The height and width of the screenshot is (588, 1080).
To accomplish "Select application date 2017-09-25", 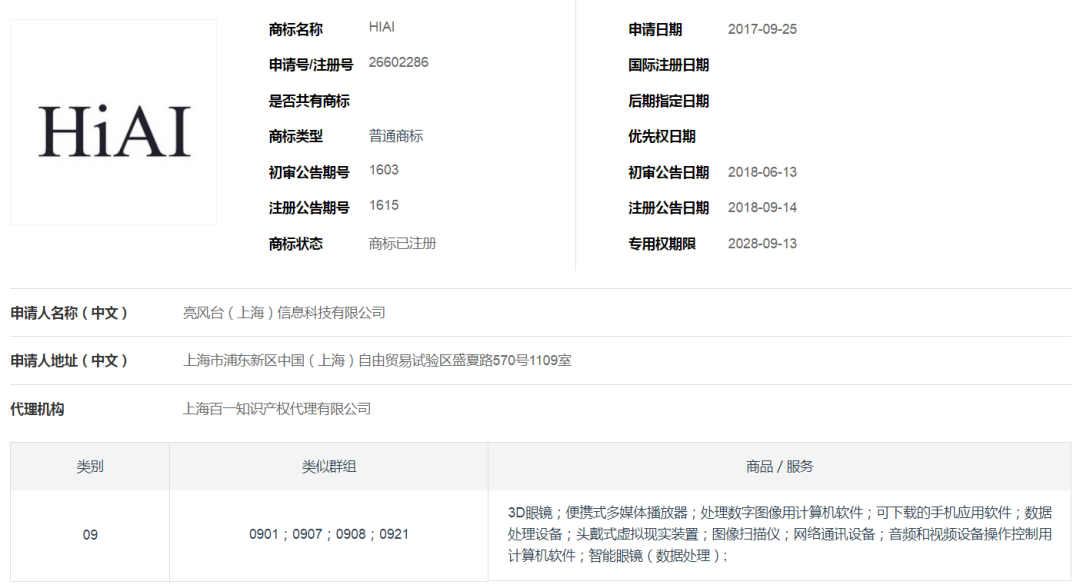I will click(762, 30).
